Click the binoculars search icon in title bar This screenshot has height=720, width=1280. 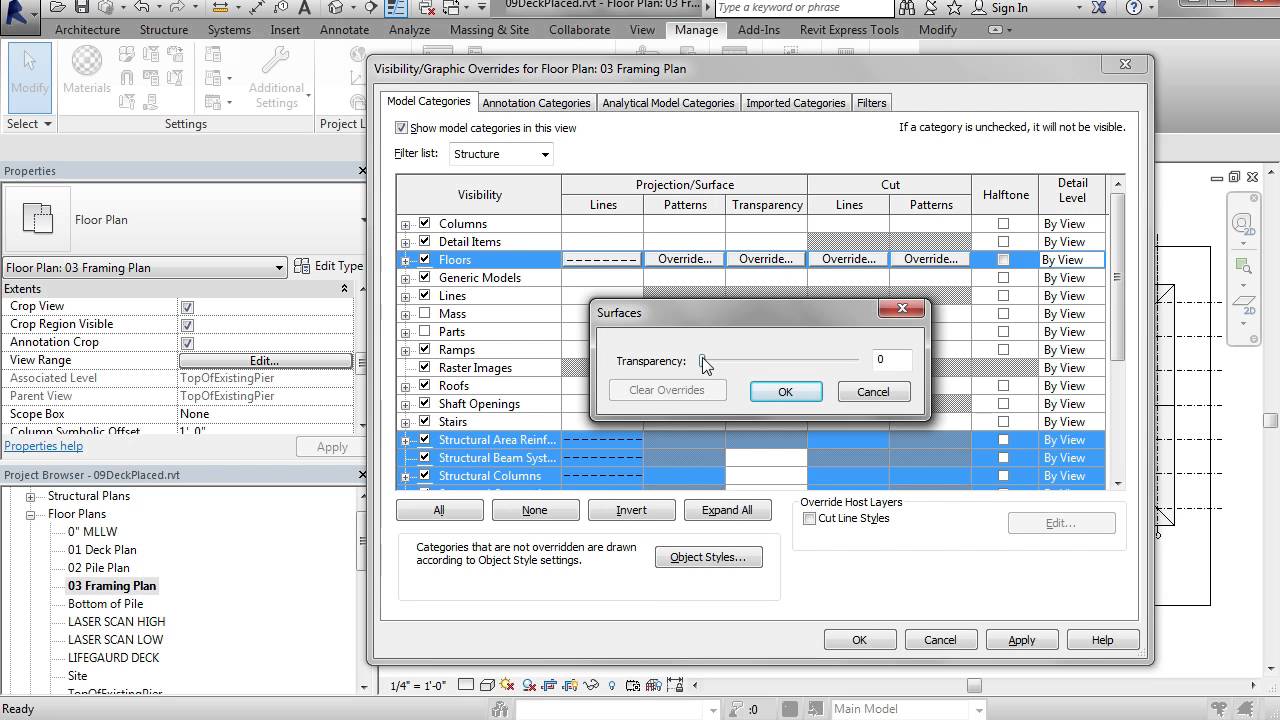click(907, 8)
